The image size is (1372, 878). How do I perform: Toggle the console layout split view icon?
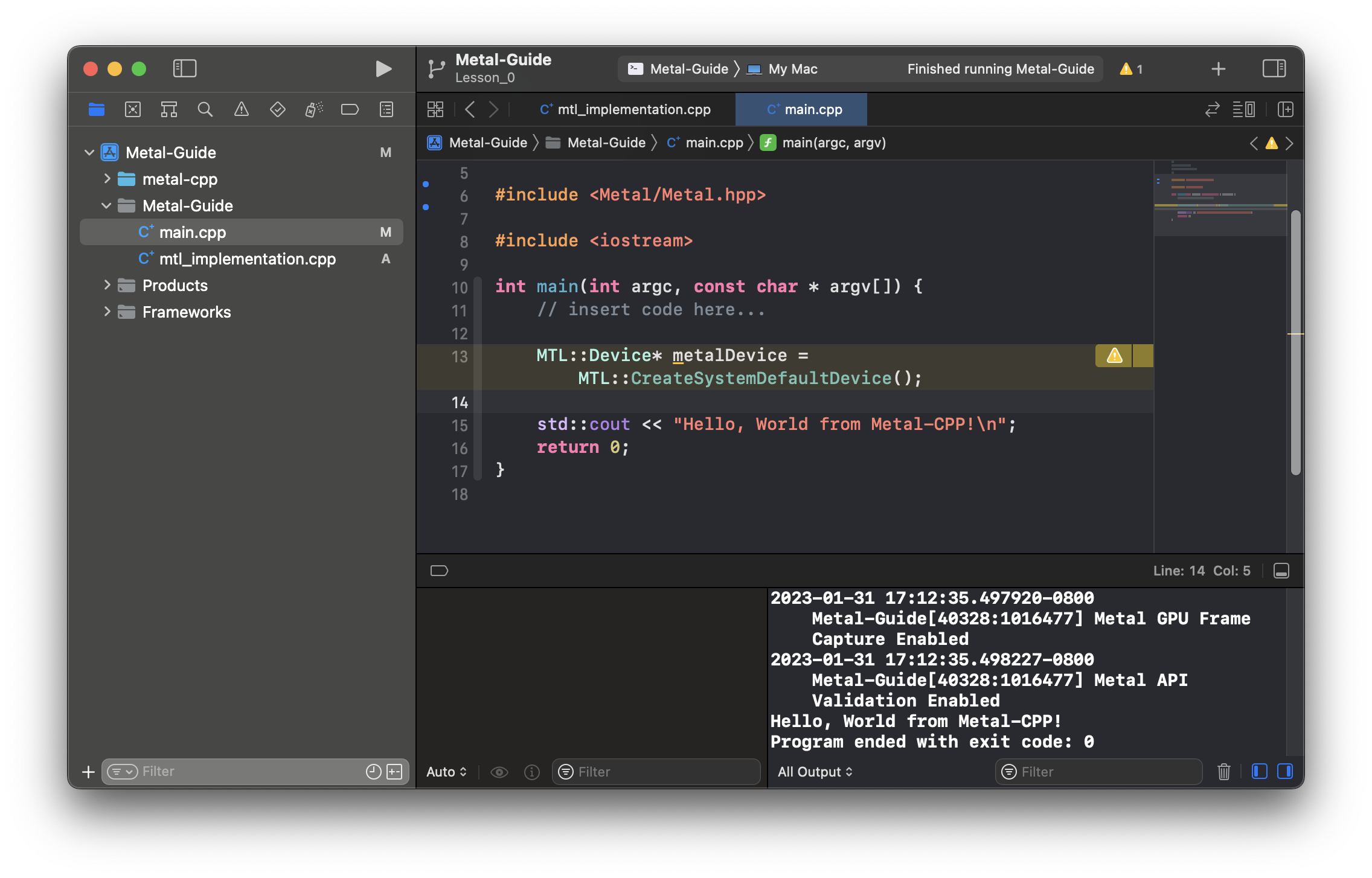(1284, 771)
